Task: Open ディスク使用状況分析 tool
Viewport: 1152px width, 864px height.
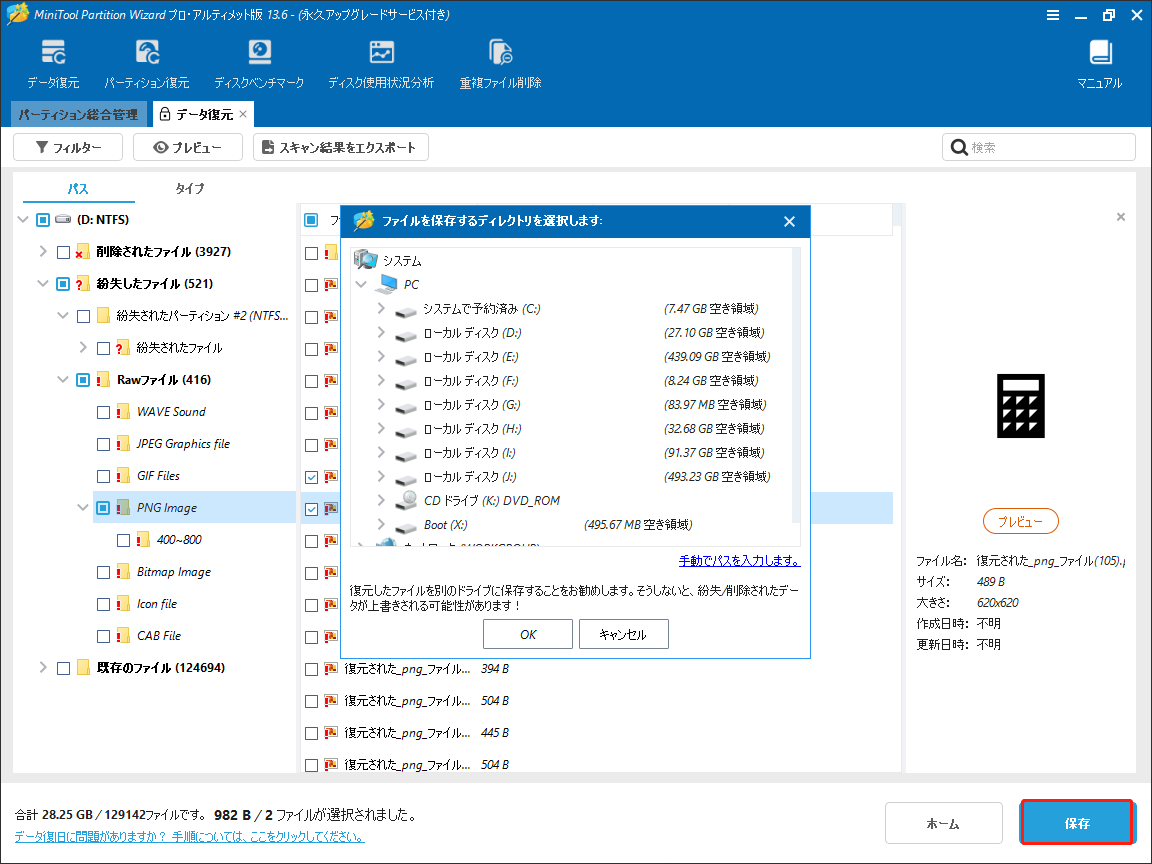Action: (x=381, y=65)
